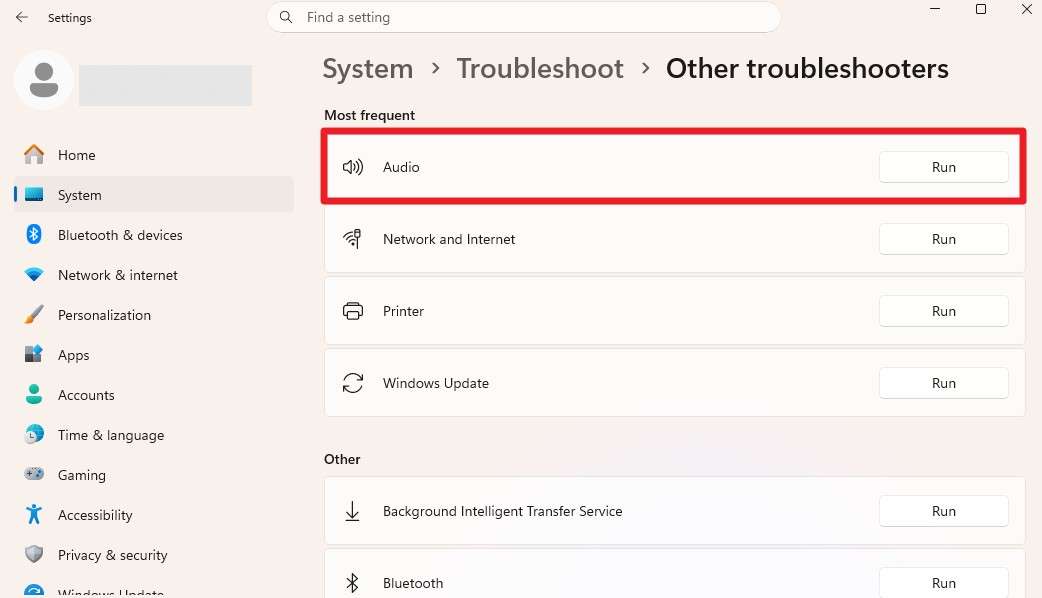1042x598 pixels.
Task: Go to Network & internet settings
Action: (x=154, y=274)
